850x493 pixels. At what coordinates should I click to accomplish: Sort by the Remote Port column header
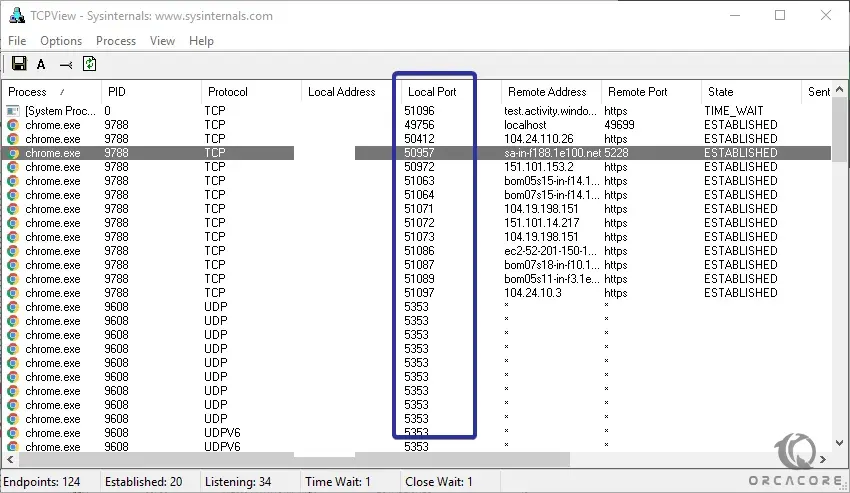pyautogui.click(x=651, y=92)
